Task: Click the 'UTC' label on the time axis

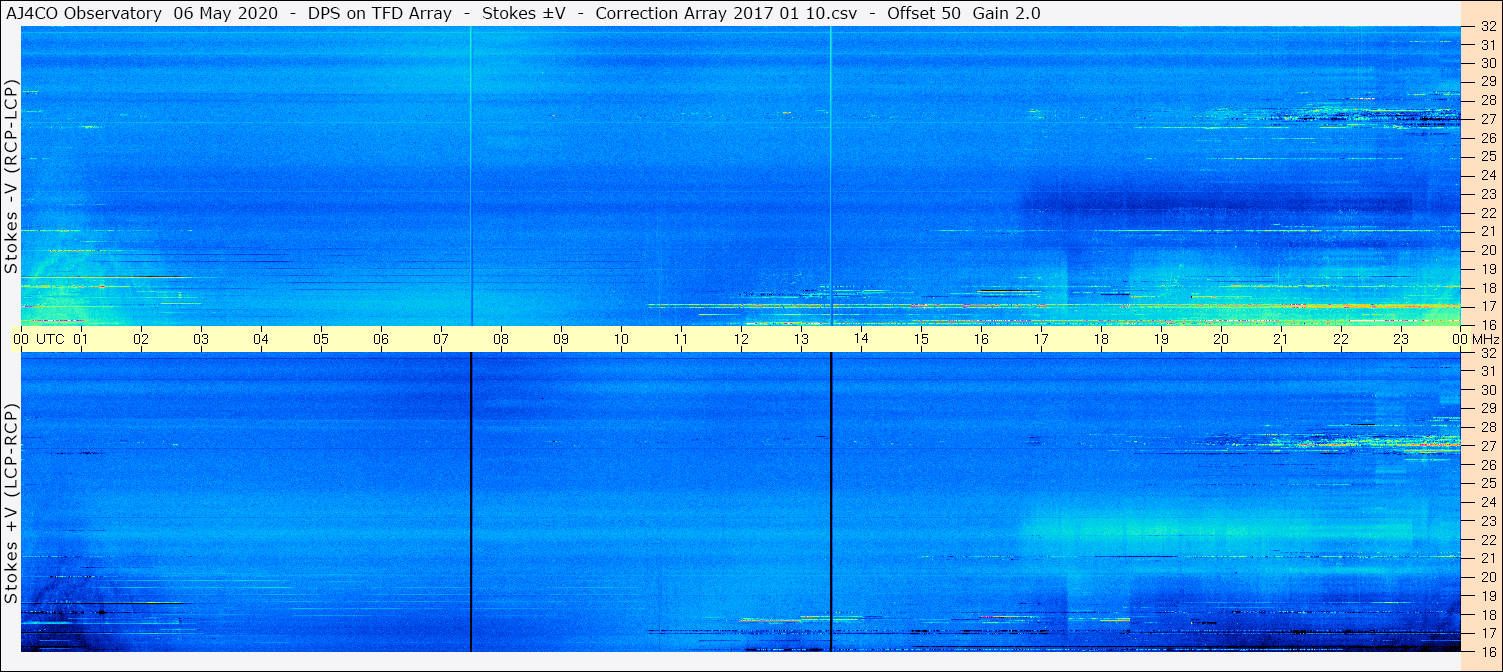Action: 50,339
